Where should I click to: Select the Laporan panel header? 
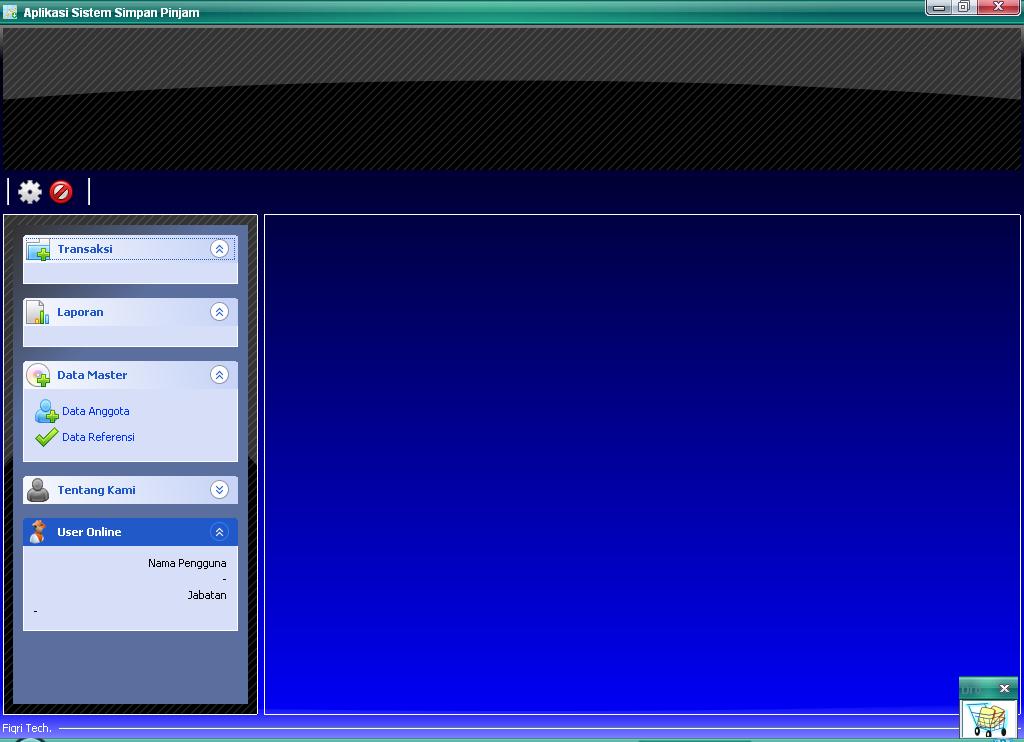coord(130,312)
